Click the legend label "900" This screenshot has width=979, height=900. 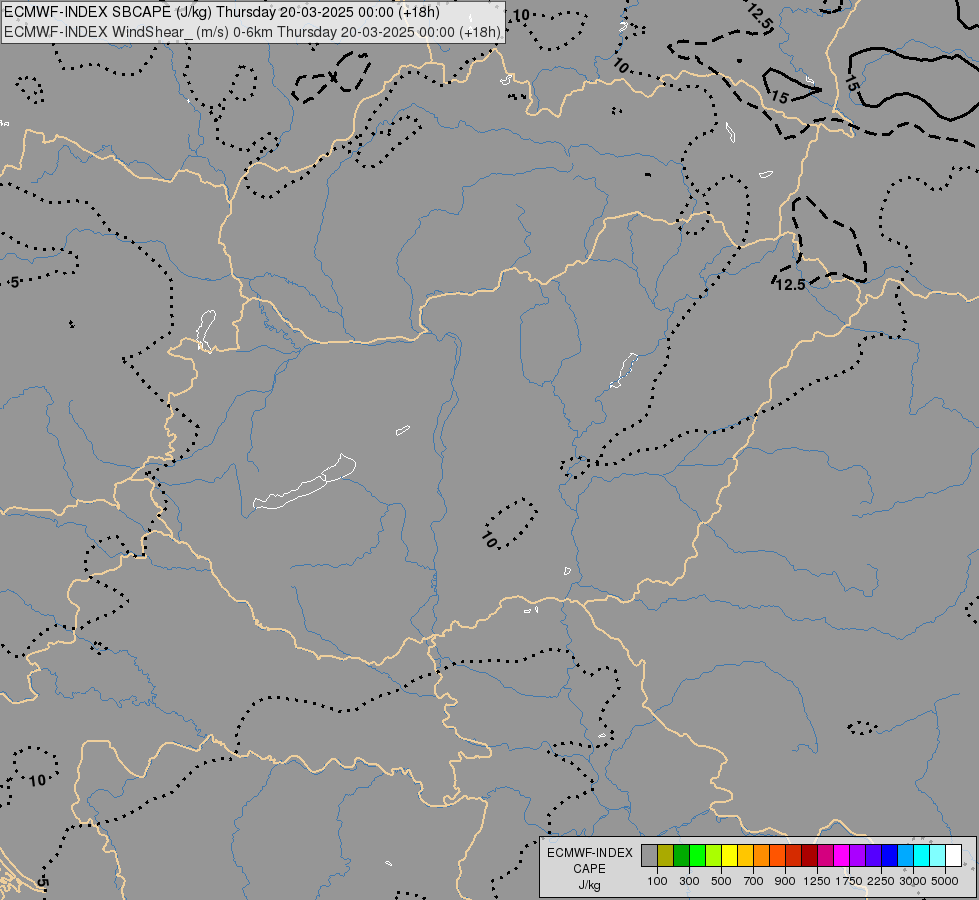pyautogui.click(x=785, y=881)
